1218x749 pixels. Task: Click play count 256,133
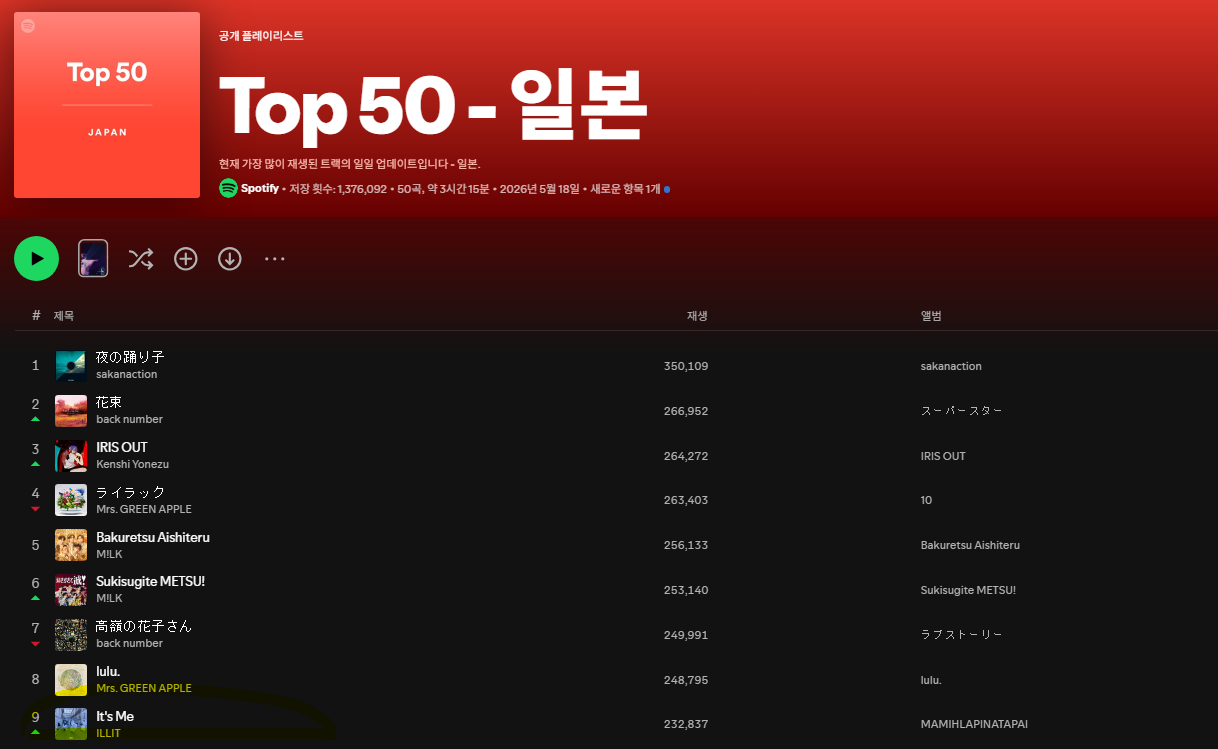coord(686,545)
